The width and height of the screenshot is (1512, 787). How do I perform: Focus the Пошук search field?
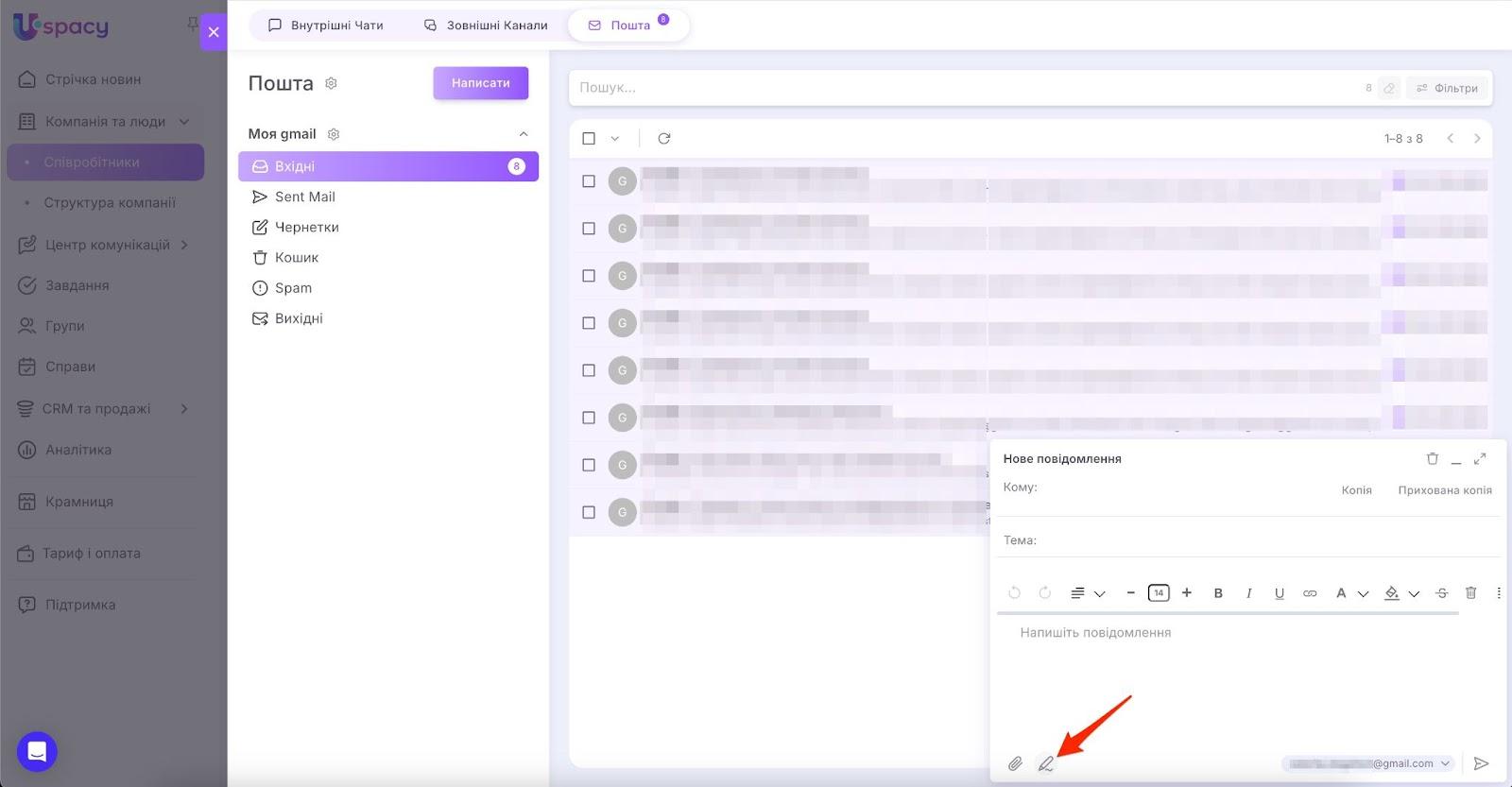point(964,88)
